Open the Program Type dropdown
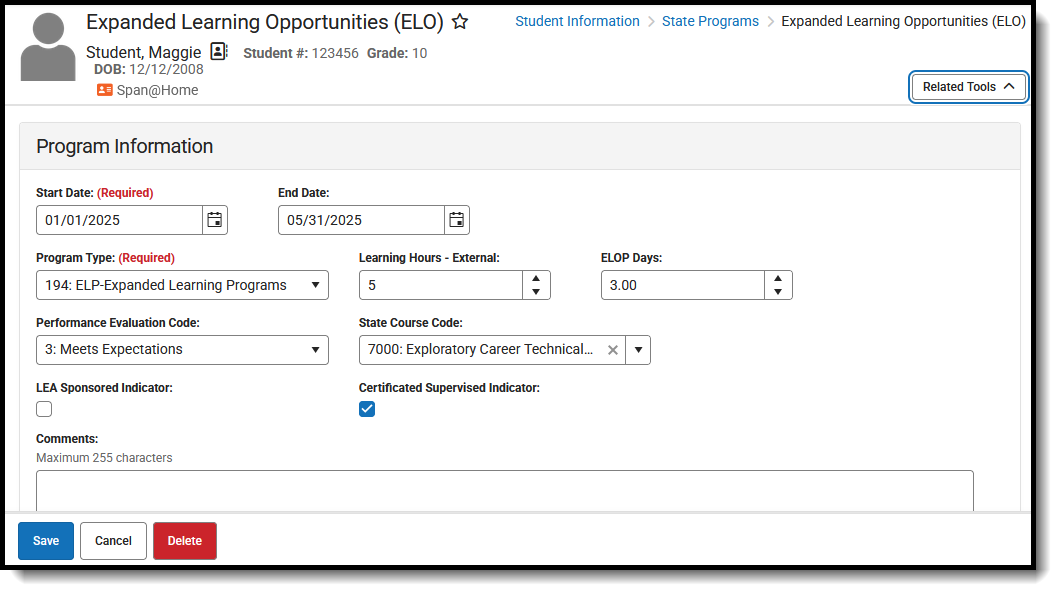The width and height of the screenshot is (1061, 595). point(182,285)
